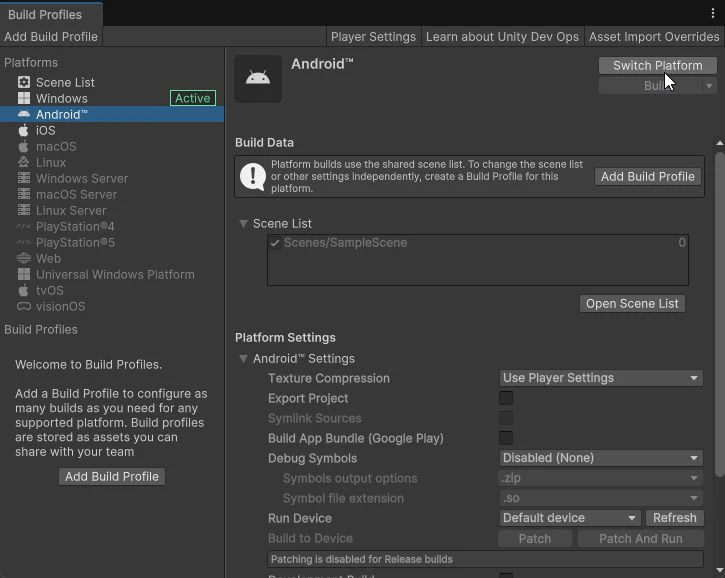Click the exclamation info bubble icon
The image size is (725, 578).
click(x=253, y=176)
